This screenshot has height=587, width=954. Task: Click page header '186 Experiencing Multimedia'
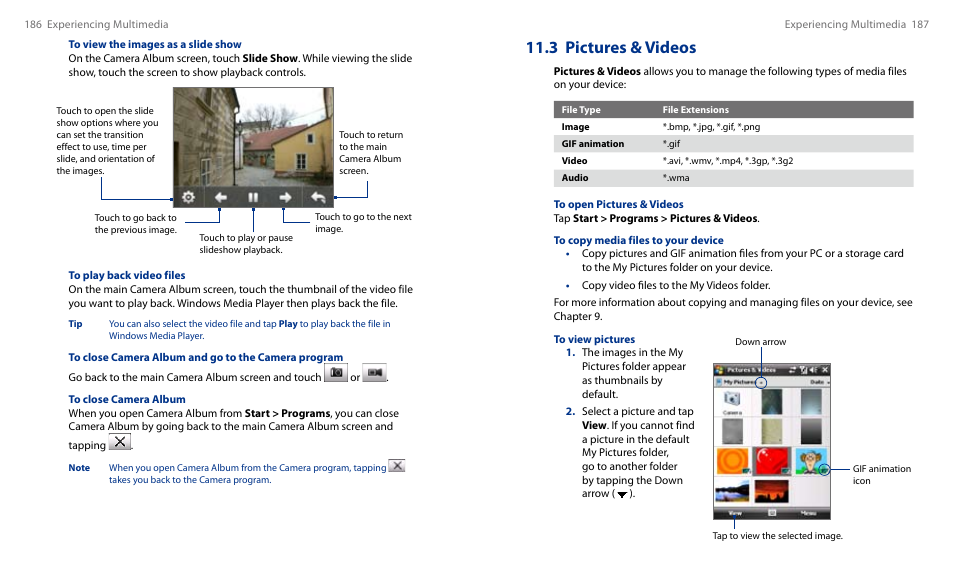pos(96,24)
